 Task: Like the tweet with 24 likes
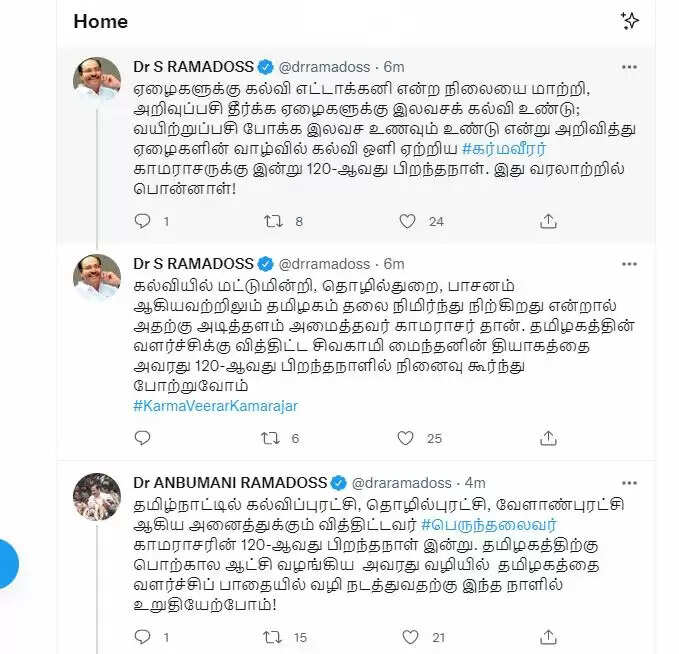[x=407, y=221]
